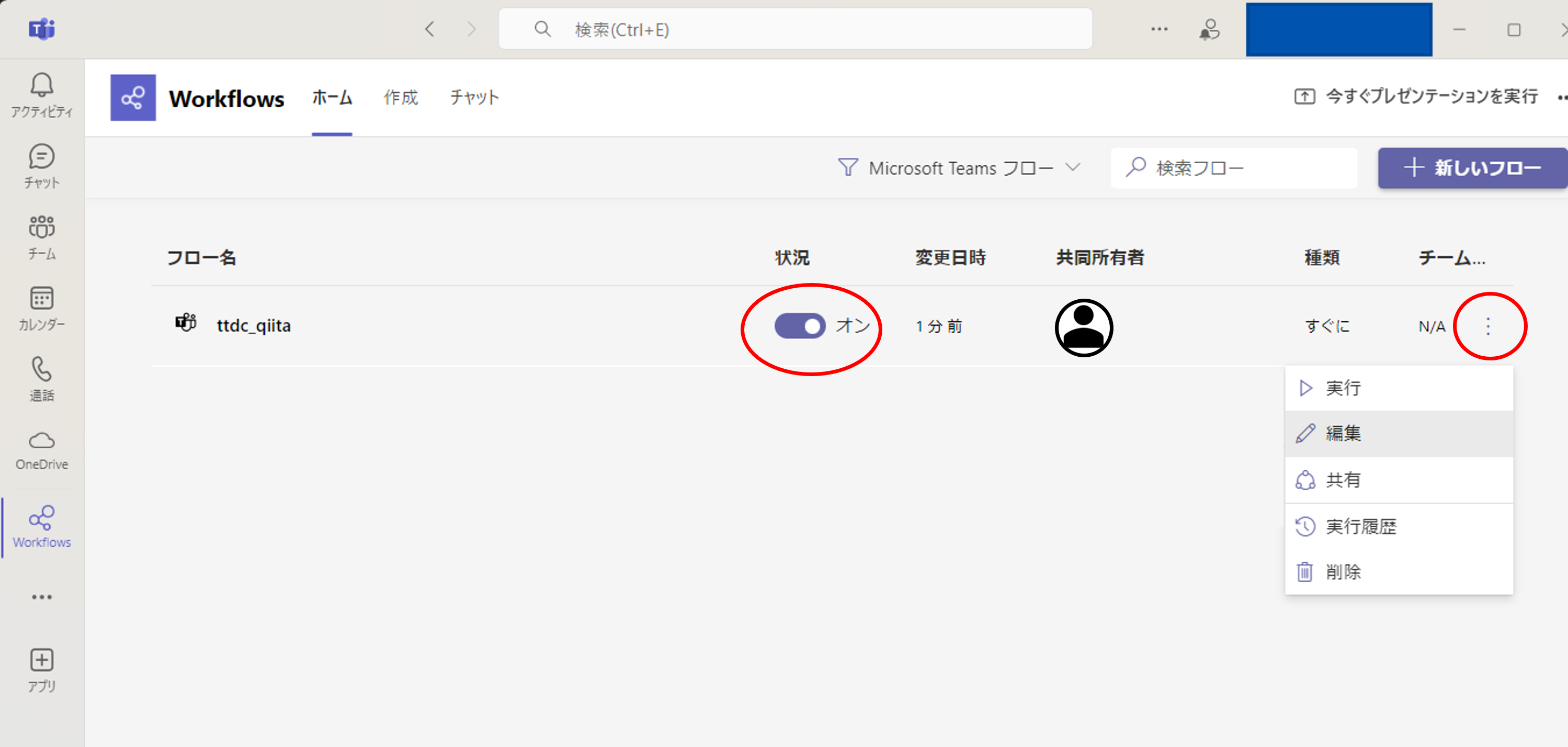Click the sidebar more apps ellipsis
This screenshot has height=747, width=1568.
[x=41, y=597]
